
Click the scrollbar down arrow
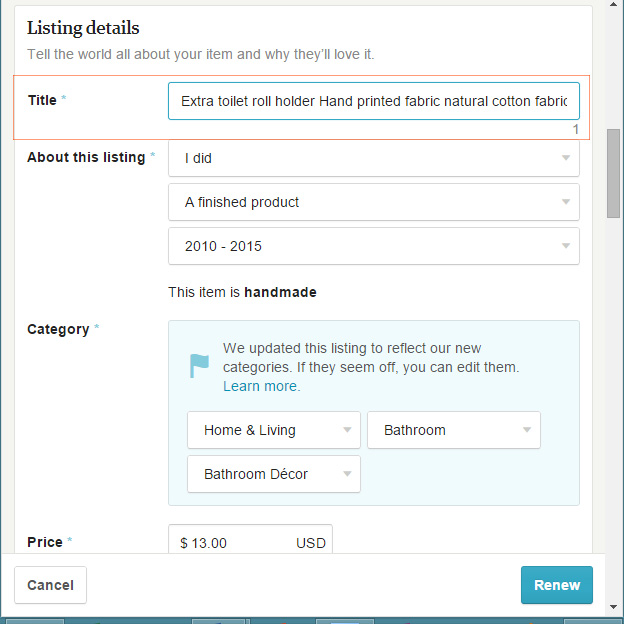(x=613, y=607)
